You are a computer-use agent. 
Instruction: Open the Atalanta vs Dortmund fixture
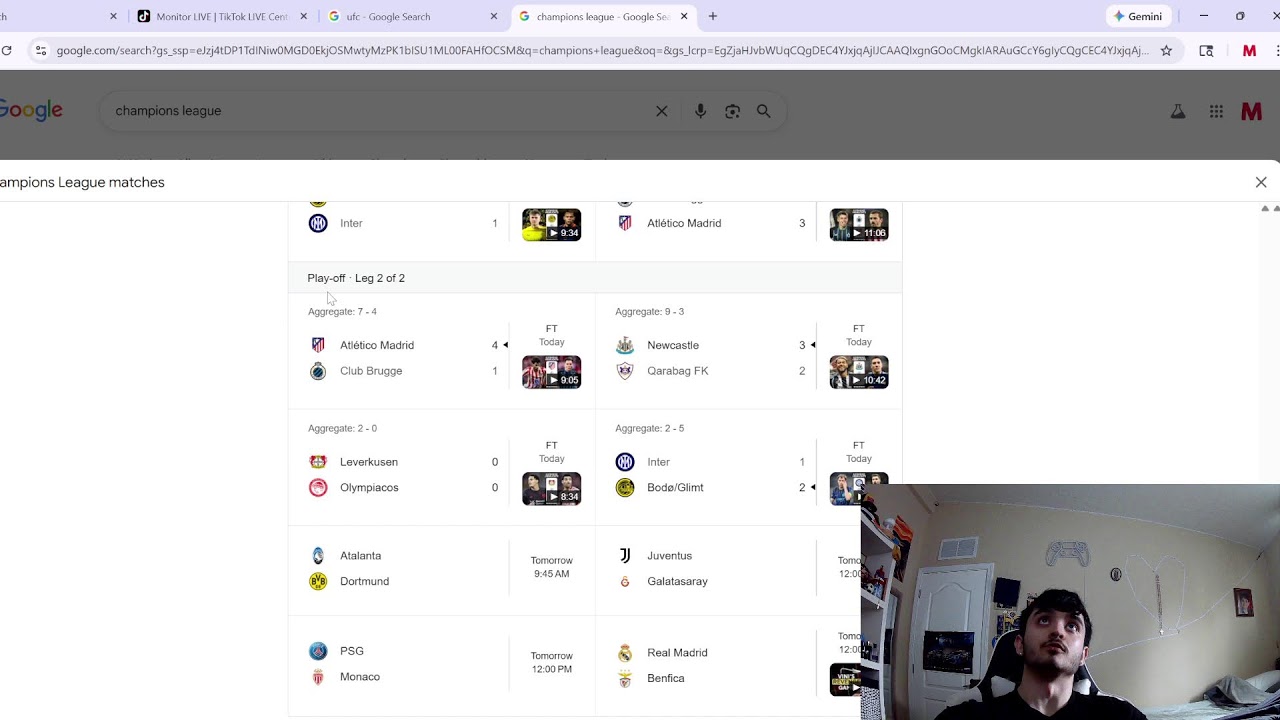coord(441,568)
